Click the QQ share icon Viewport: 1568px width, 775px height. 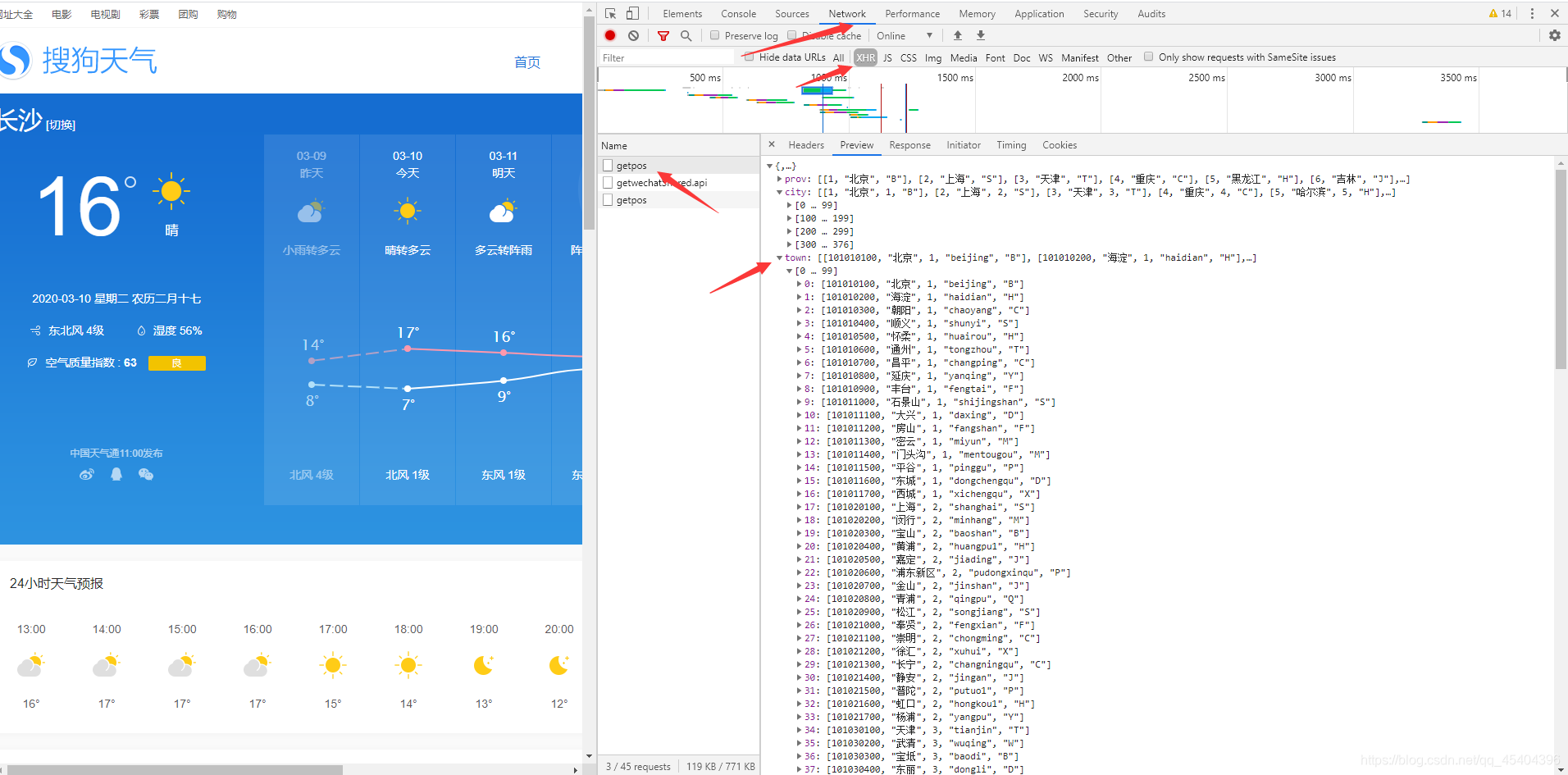click(116, 474)
